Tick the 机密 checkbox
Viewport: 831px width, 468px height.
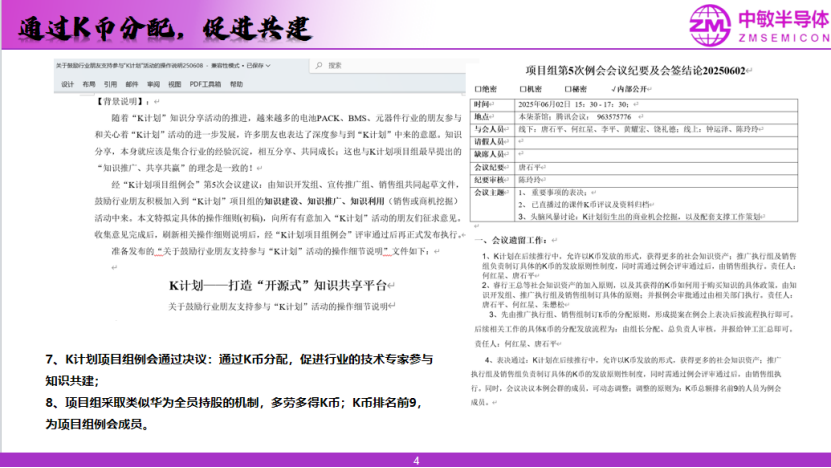pyautogui.click(x=524, y=88)
